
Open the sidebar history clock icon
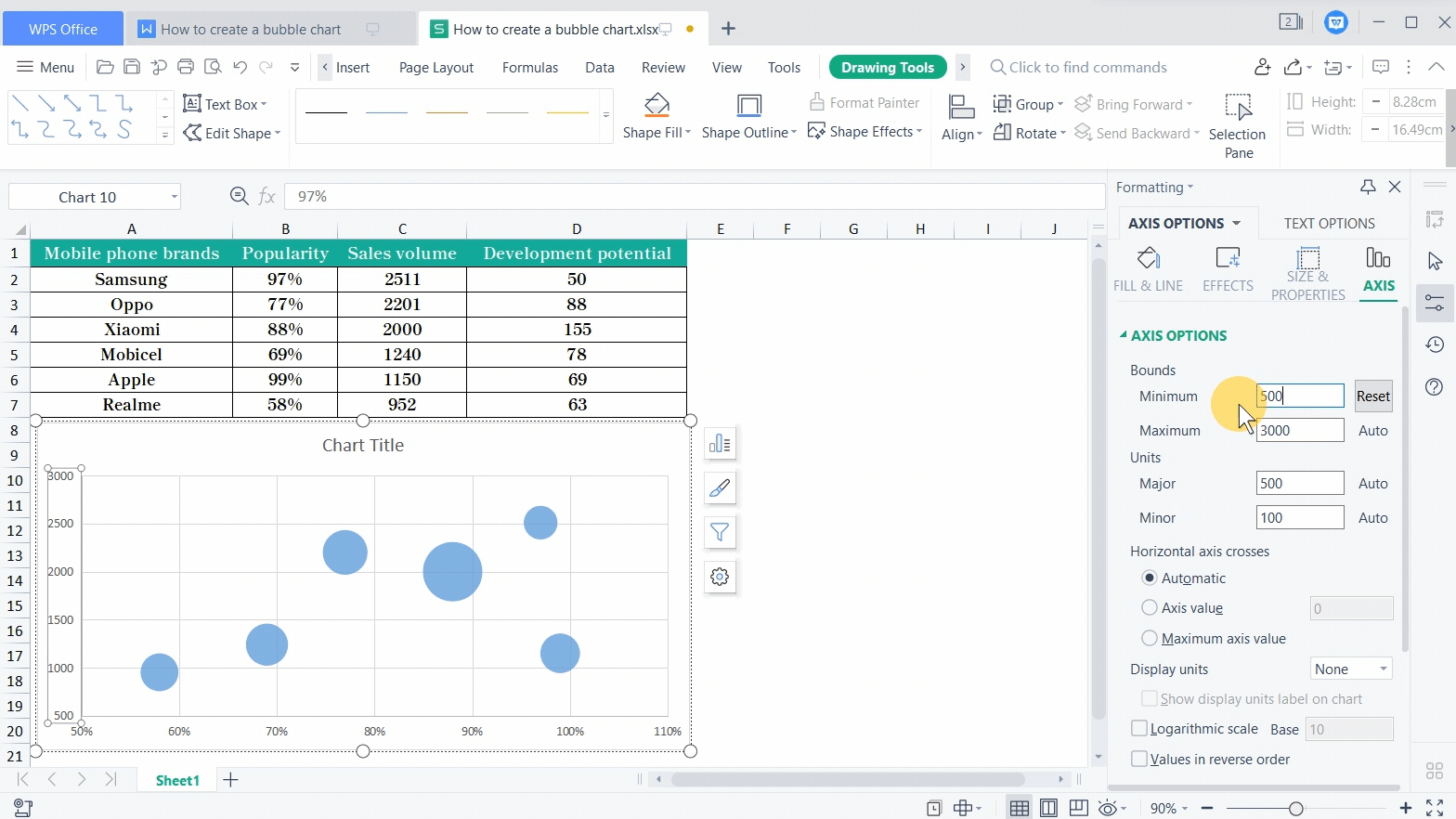pos(1435,344)
